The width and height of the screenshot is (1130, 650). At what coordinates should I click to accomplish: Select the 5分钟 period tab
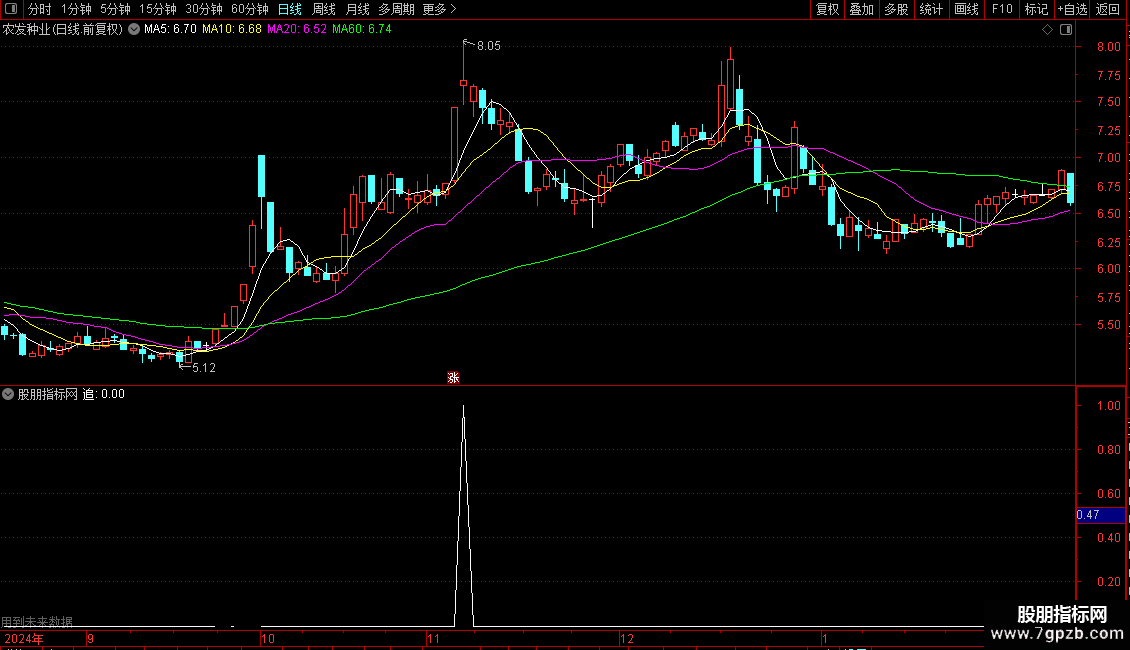pos(115,9)
